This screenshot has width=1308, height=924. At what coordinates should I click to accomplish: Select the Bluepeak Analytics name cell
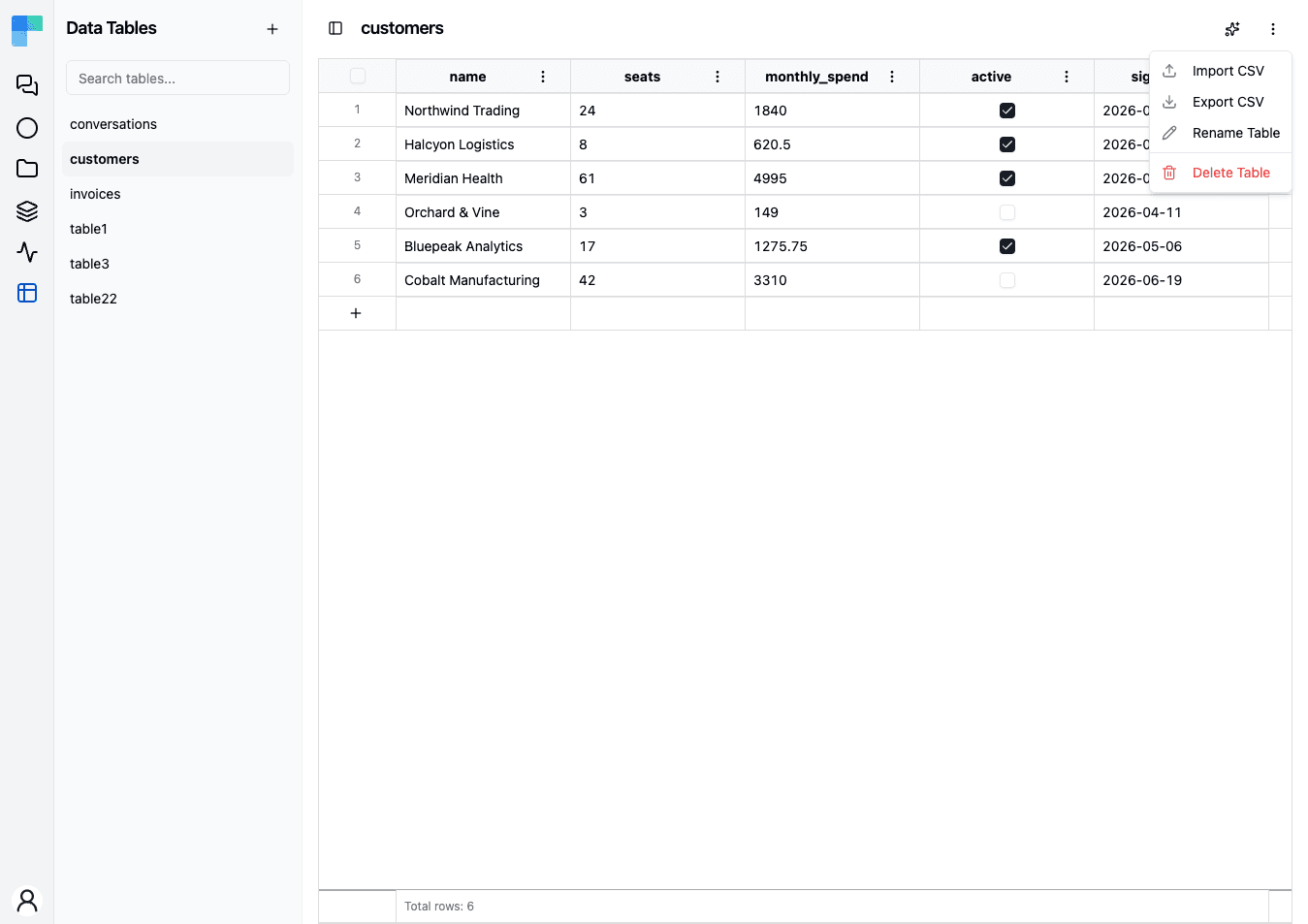click(483, 246)
